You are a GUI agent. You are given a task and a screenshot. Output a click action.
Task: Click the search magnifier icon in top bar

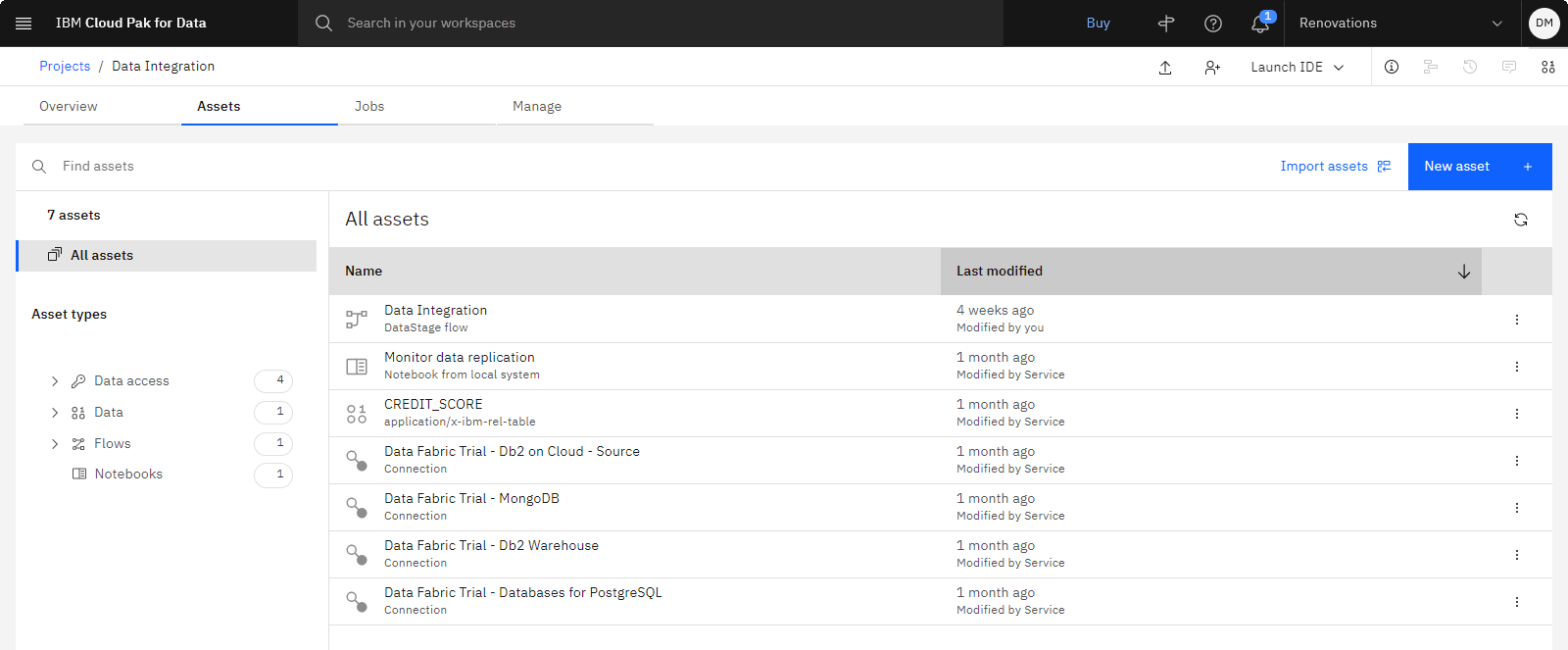323,23
